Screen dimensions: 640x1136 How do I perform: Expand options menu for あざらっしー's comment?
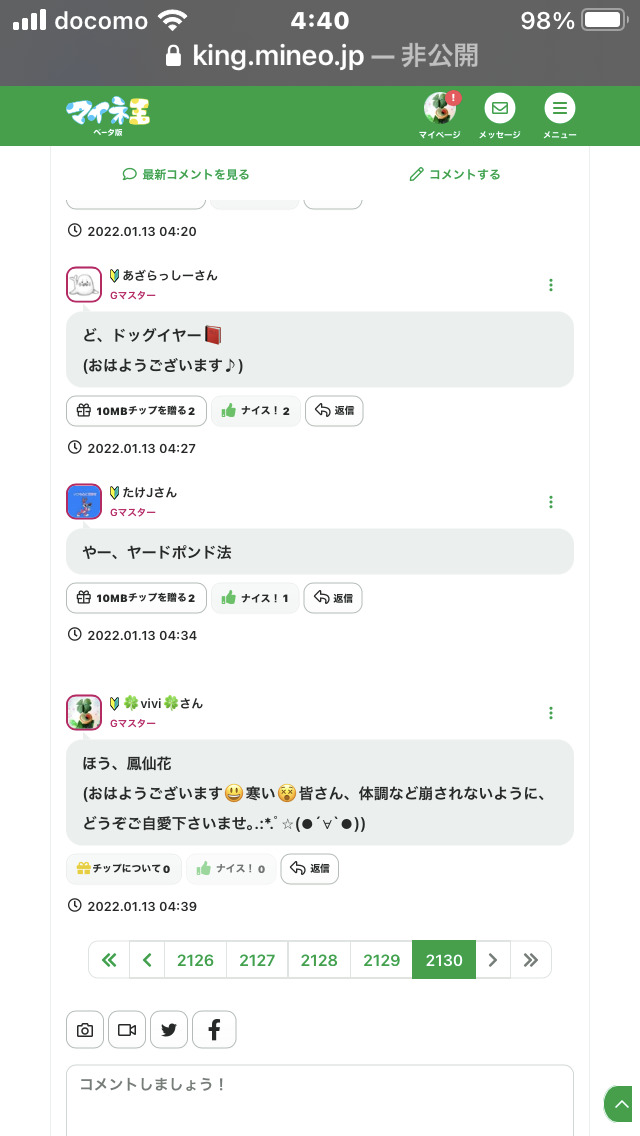551,285
